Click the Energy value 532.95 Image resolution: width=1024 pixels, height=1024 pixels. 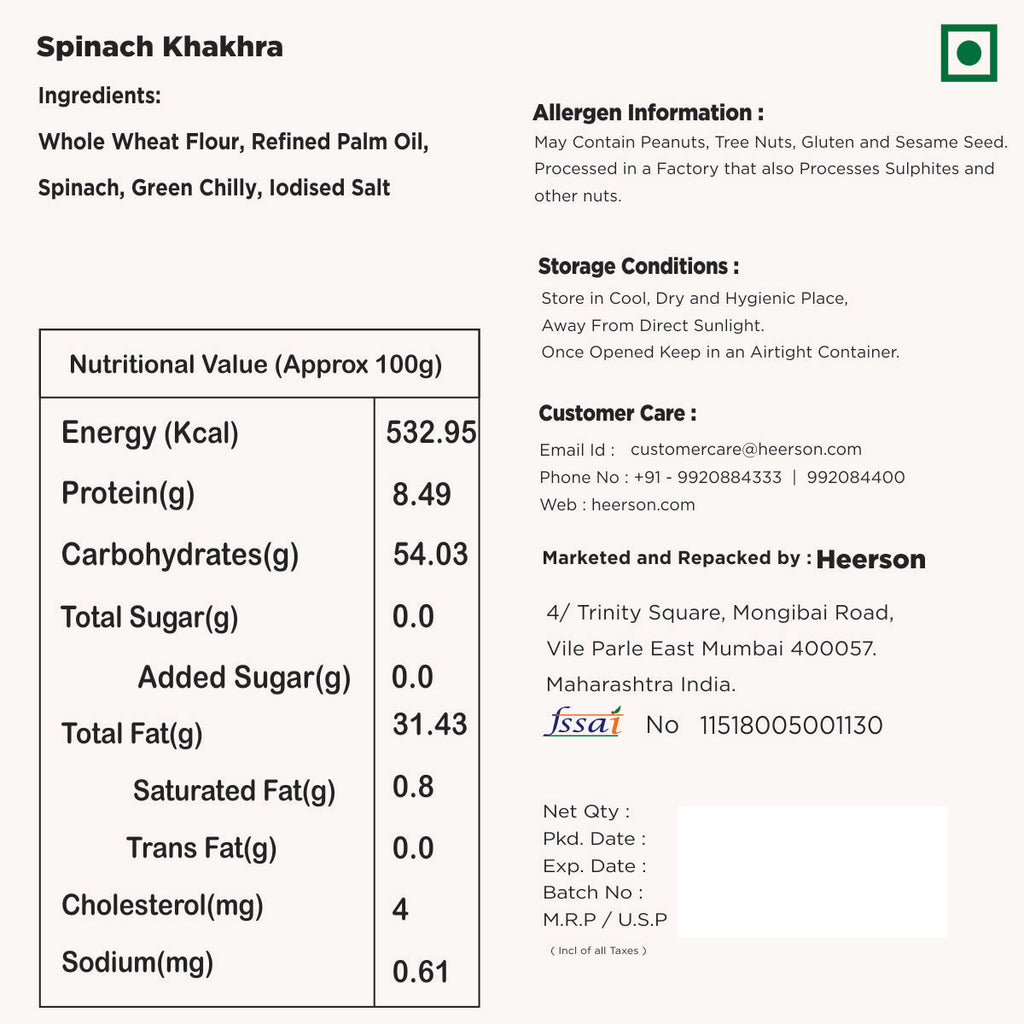431,432
